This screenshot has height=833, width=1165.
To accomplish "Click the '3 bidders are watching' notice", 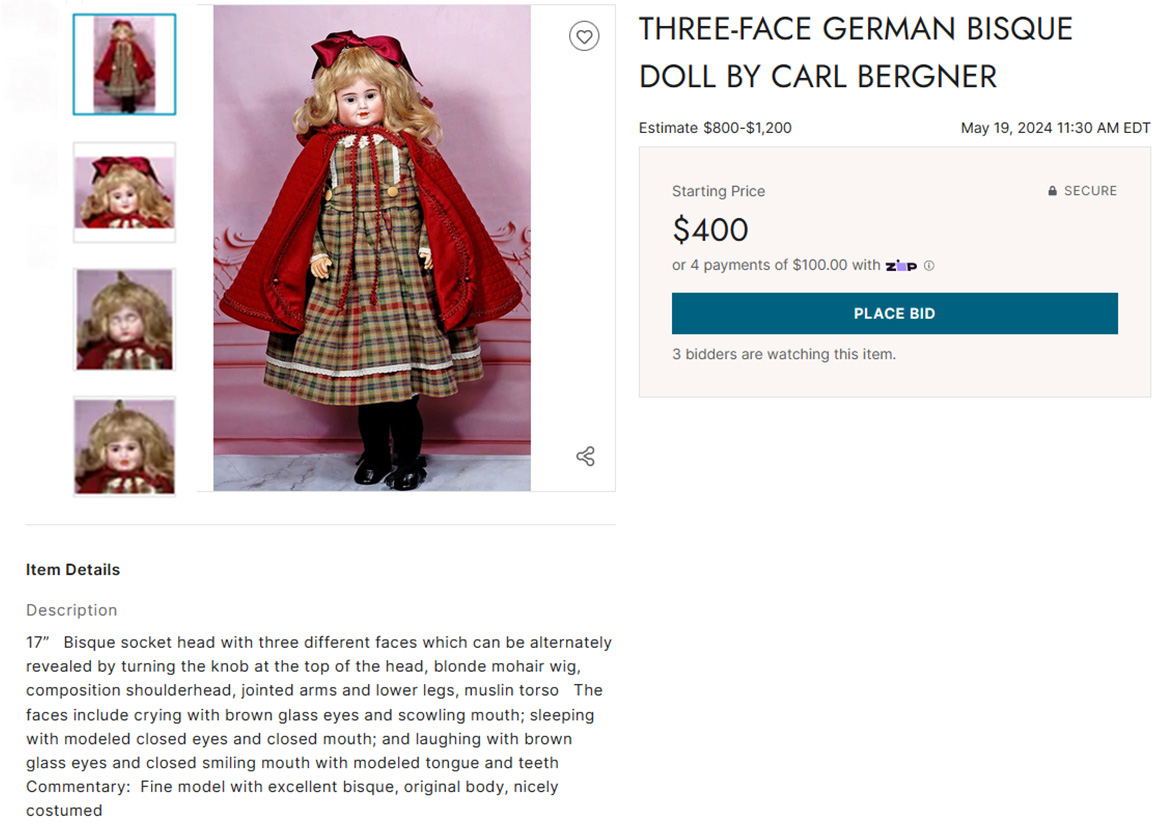I will pos(785,354).
